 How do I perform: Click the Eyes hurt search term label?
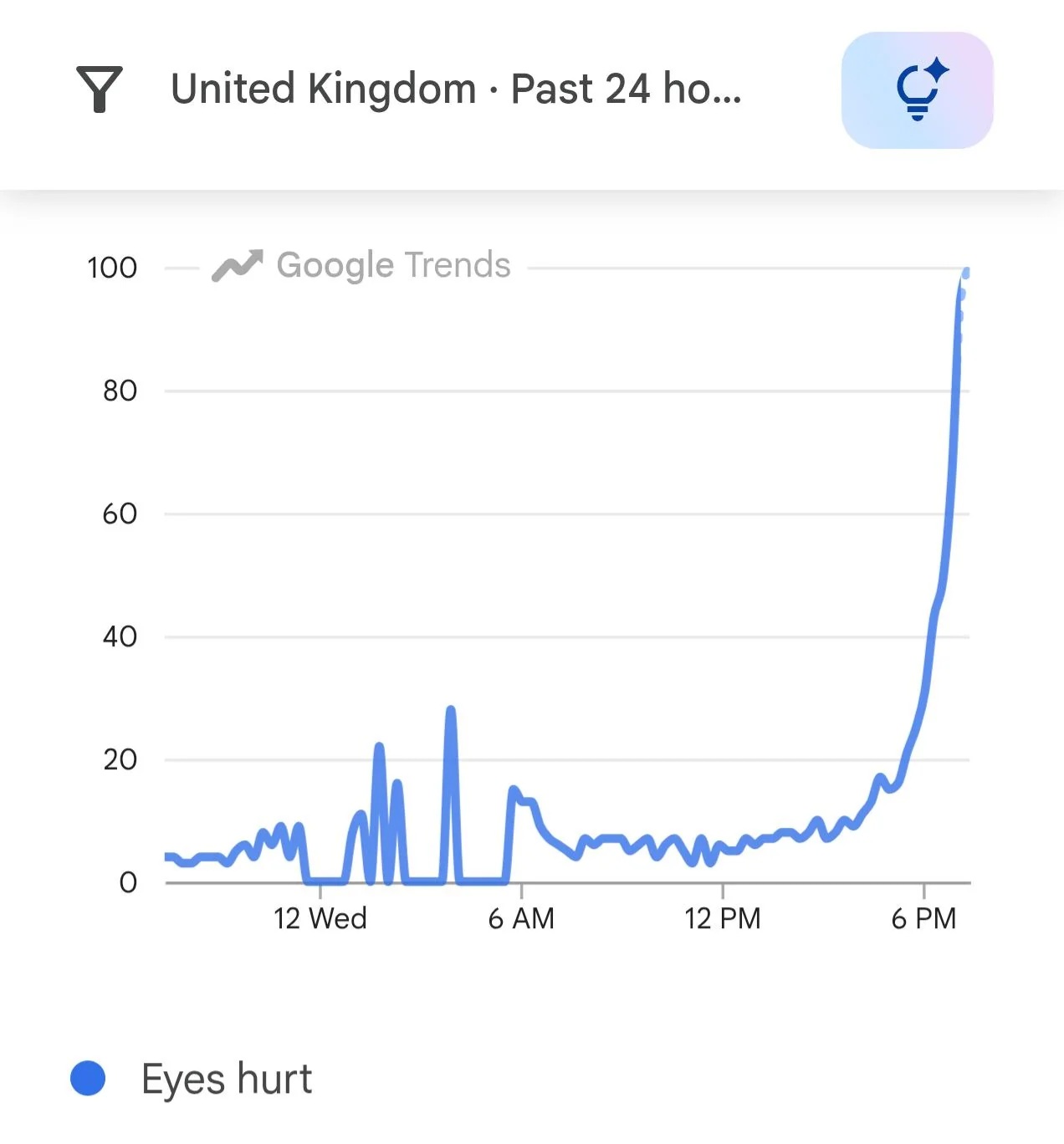coord(227,1079)
